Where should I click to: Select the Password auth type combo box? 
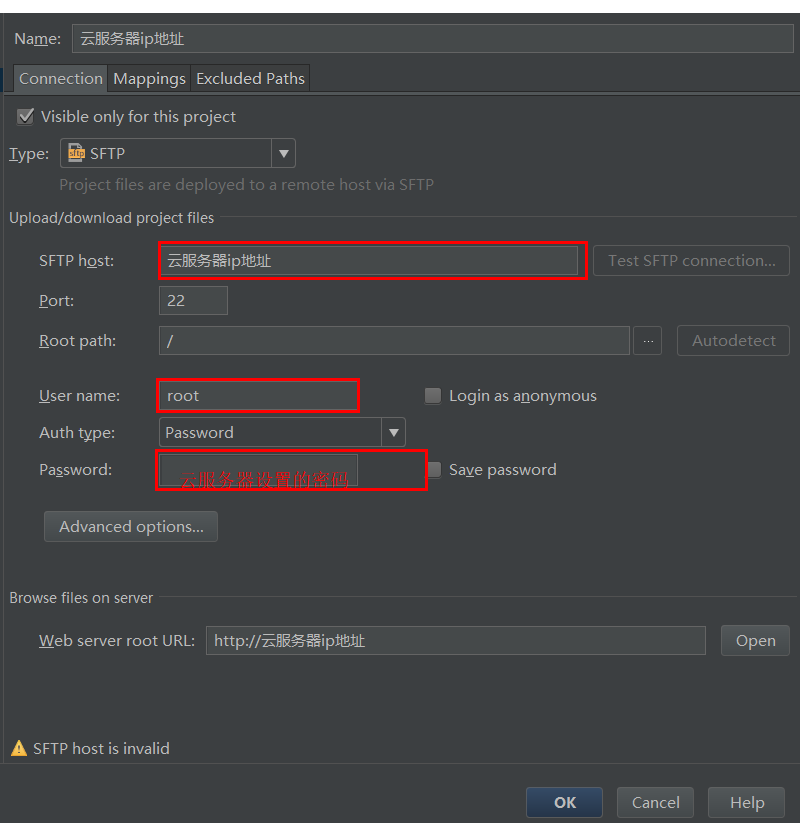point(282,432)
